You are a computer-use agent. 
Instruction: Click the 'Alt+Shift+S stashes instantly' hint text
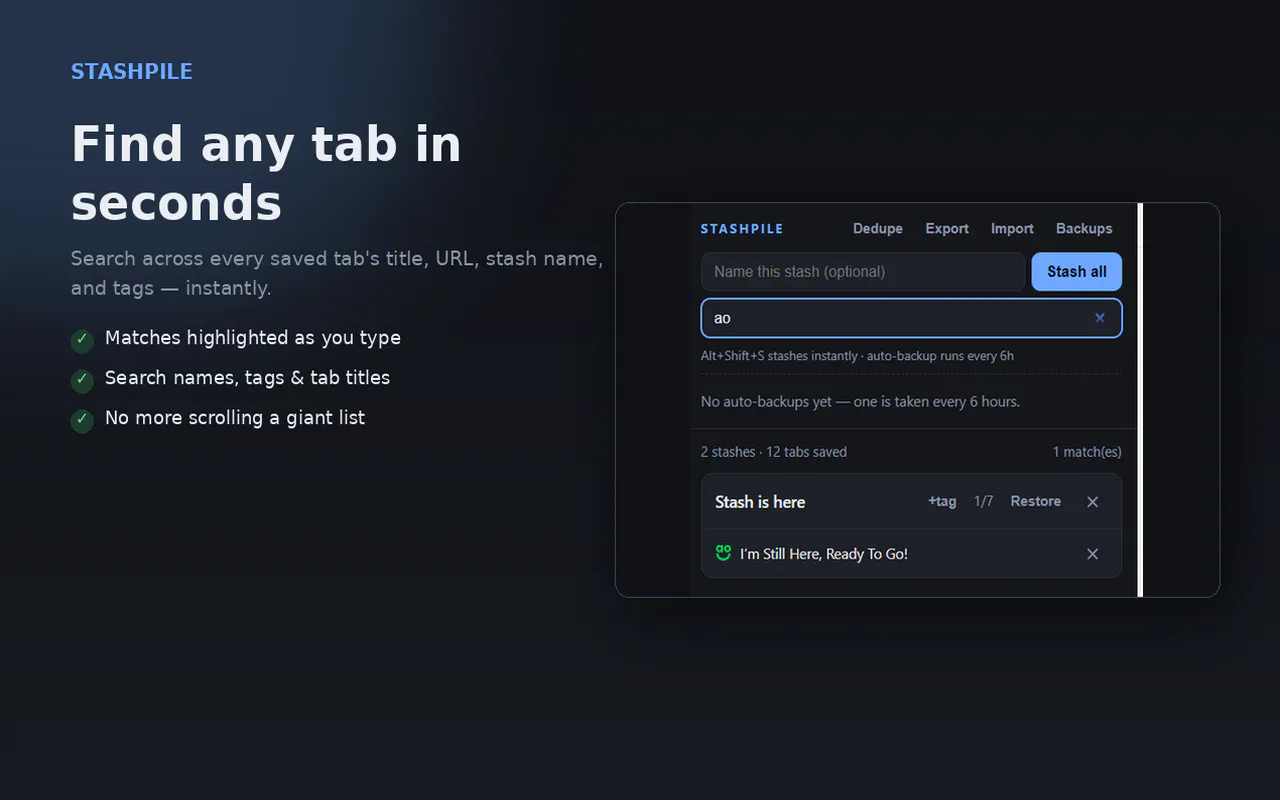pos(857,356)
